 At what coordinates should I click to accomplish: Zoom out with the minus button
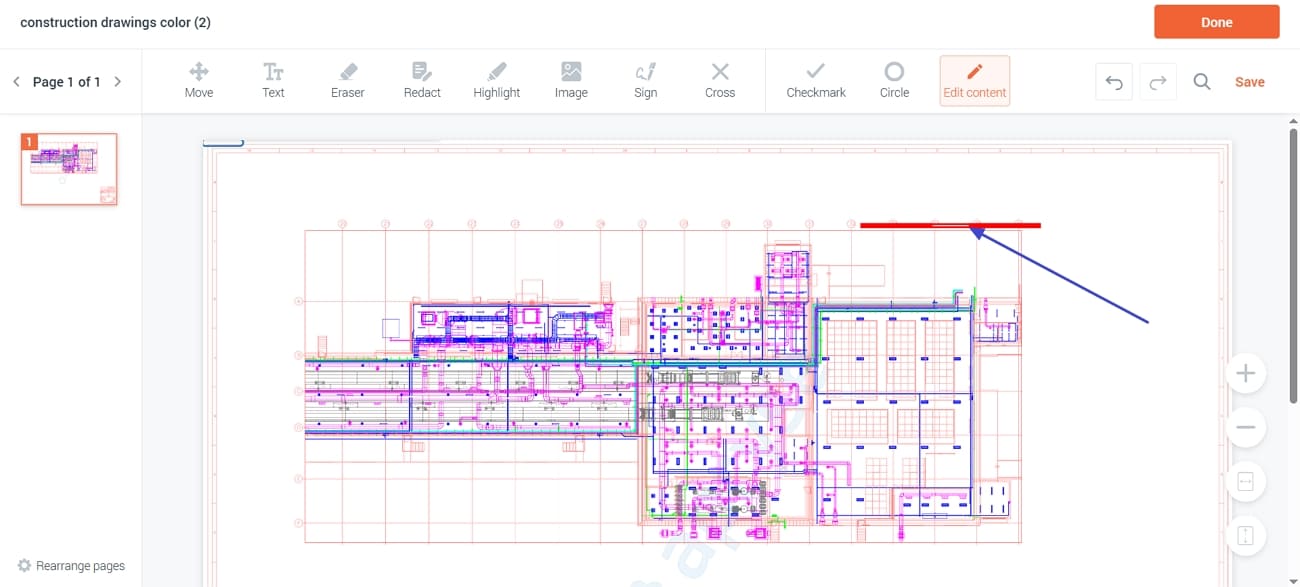point(1246,428)
